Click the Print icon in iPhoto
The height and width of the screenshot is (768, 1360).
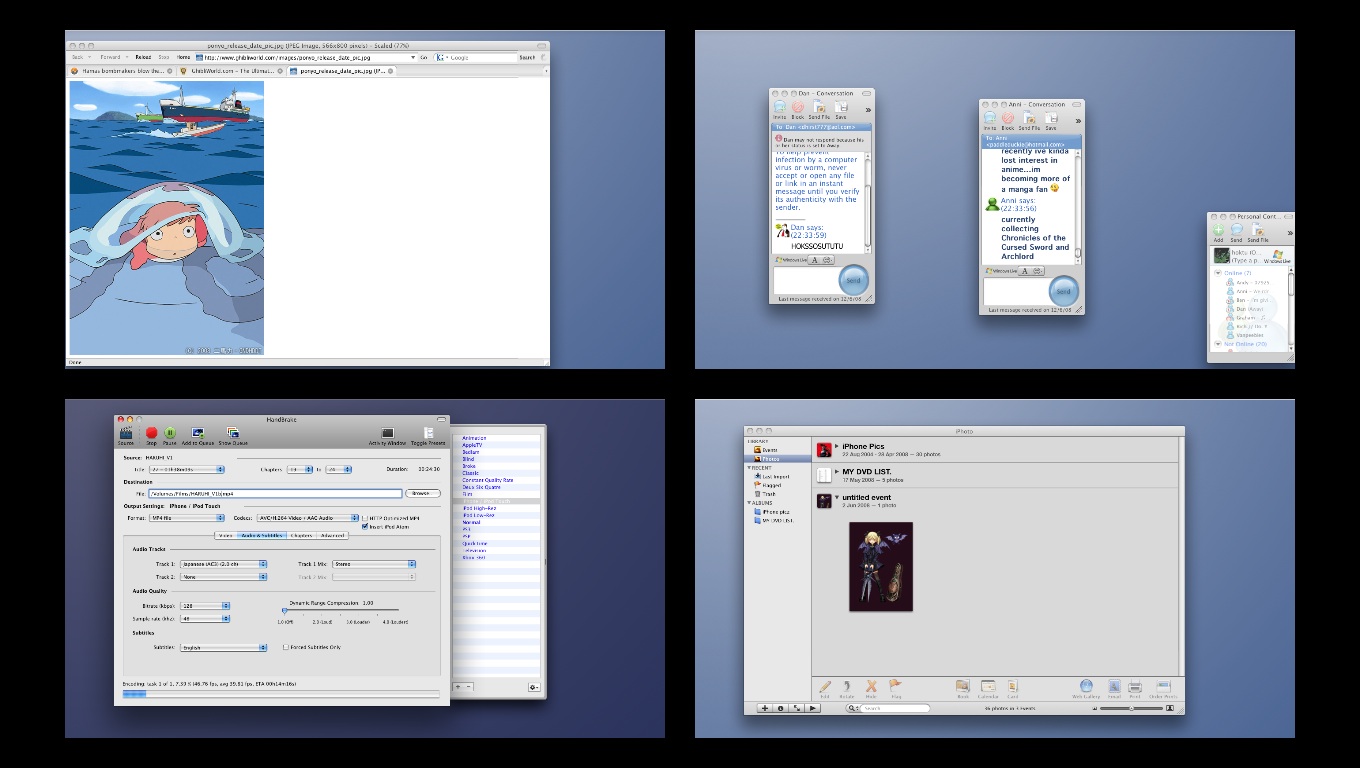point(1135,688)
